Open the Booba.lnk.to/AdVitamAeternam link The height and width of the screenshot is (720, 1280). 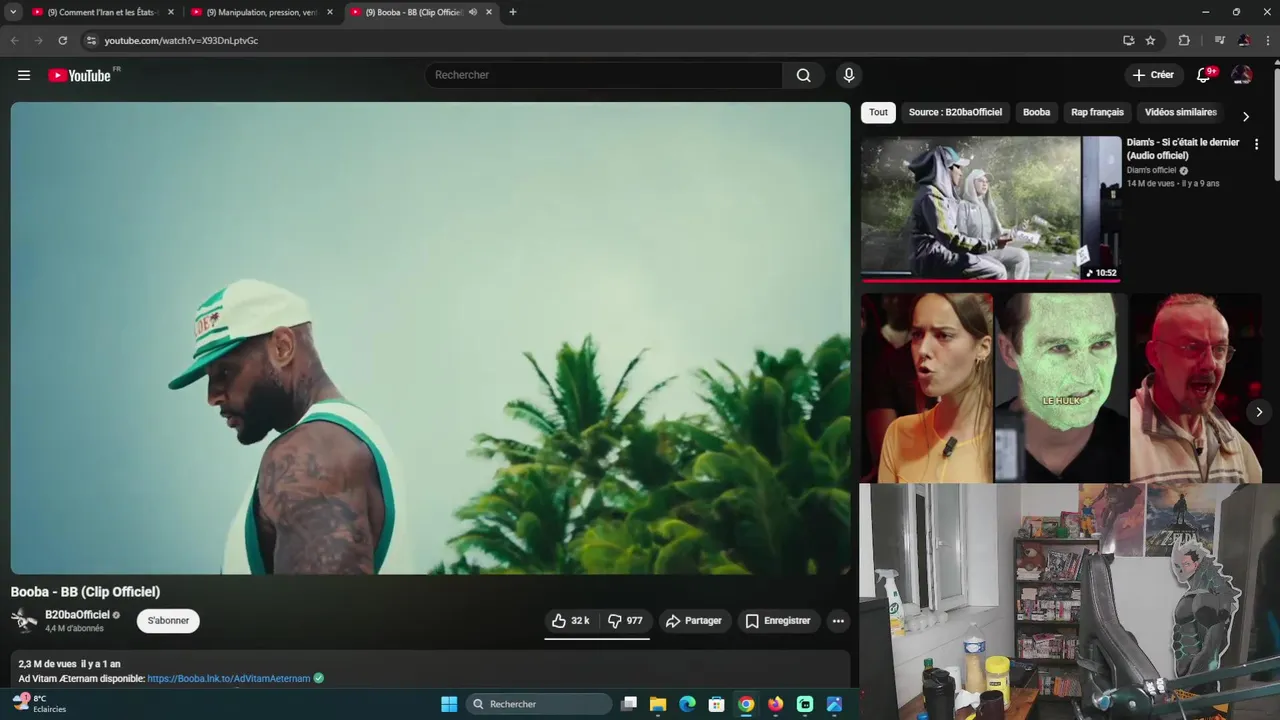(229, 678)
